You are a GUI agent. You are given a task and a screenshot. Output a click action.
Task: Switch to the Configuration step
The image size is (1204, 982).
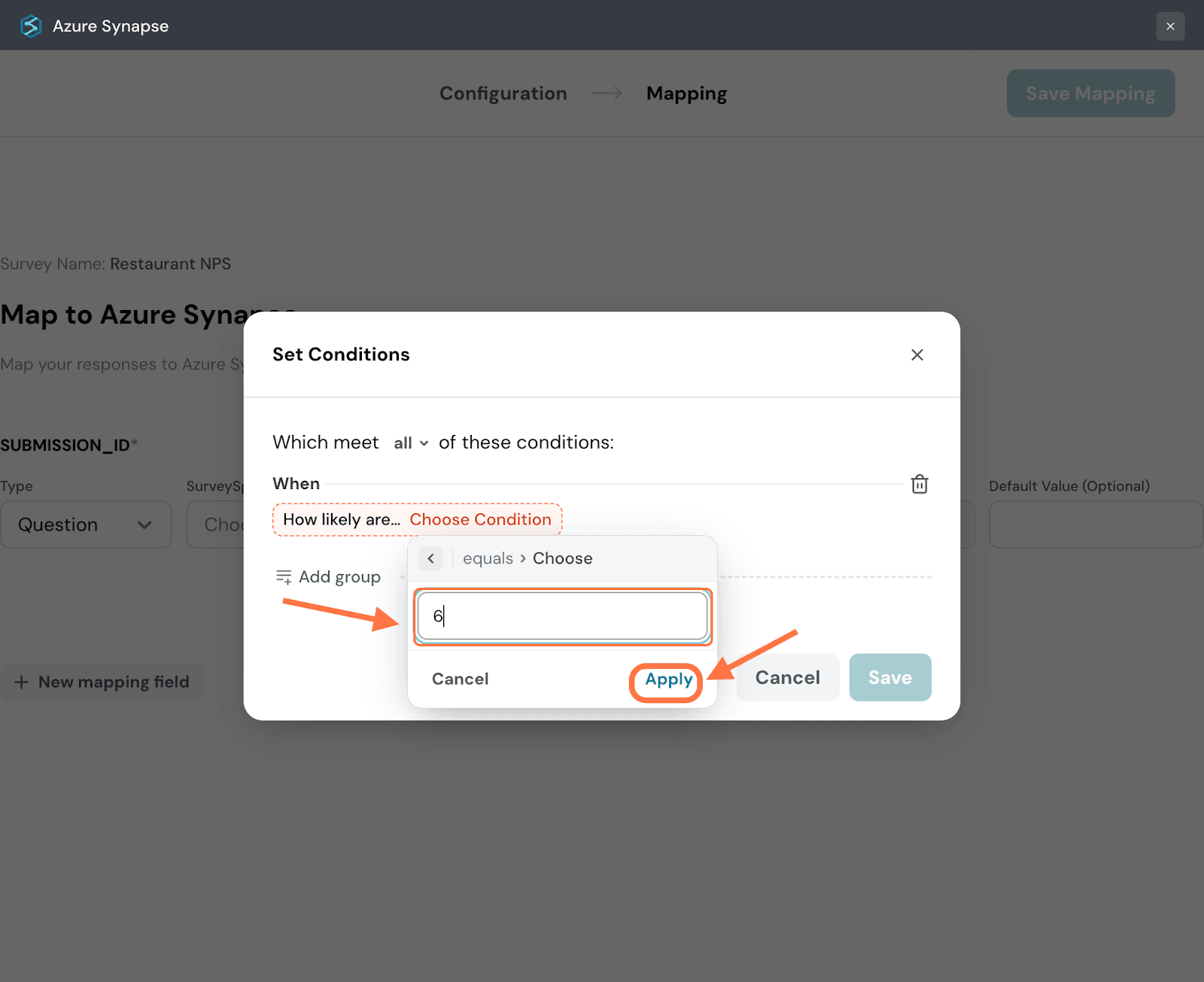point(503,93)
